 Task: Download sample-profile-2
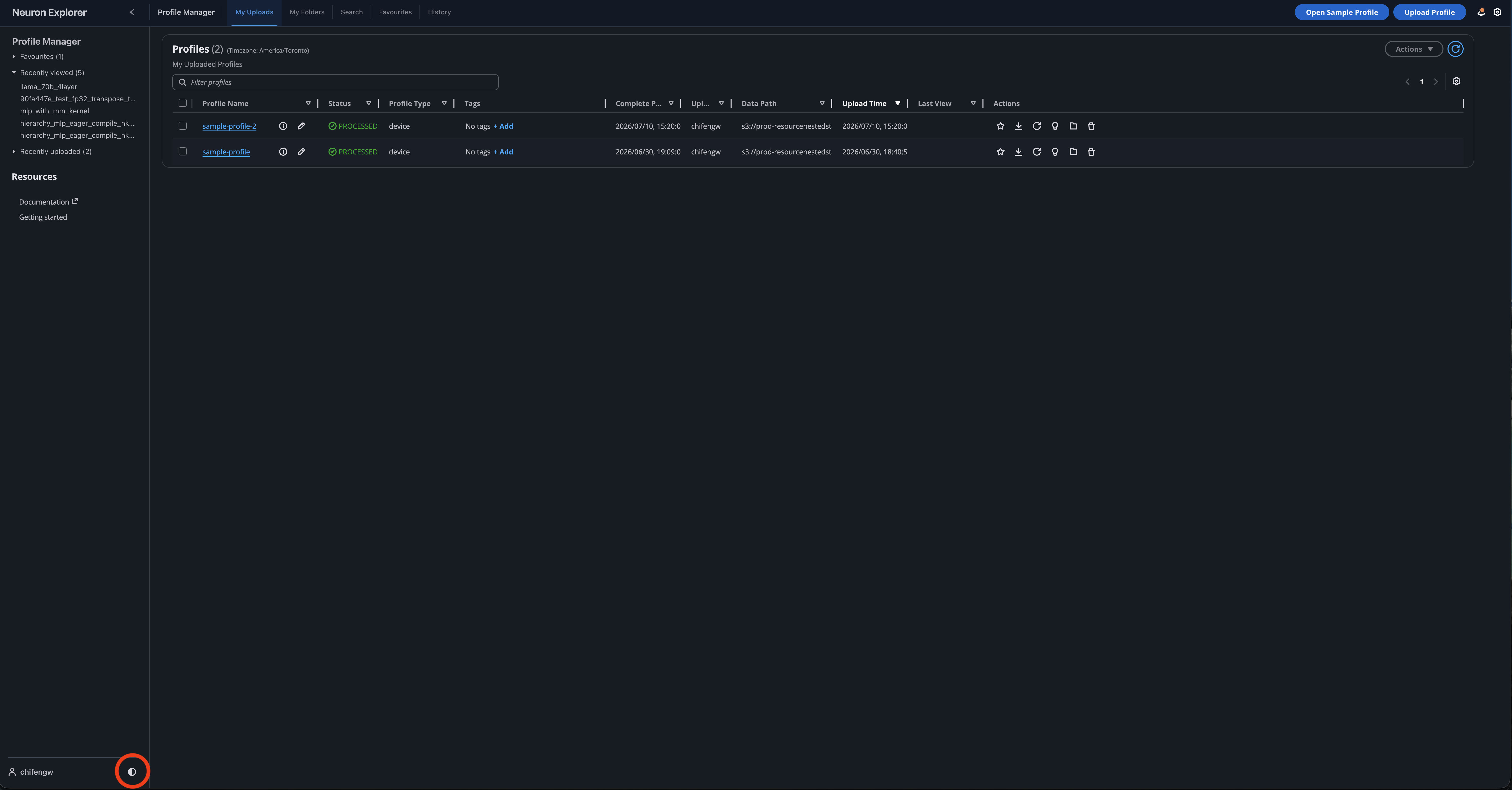[1018, 126]
